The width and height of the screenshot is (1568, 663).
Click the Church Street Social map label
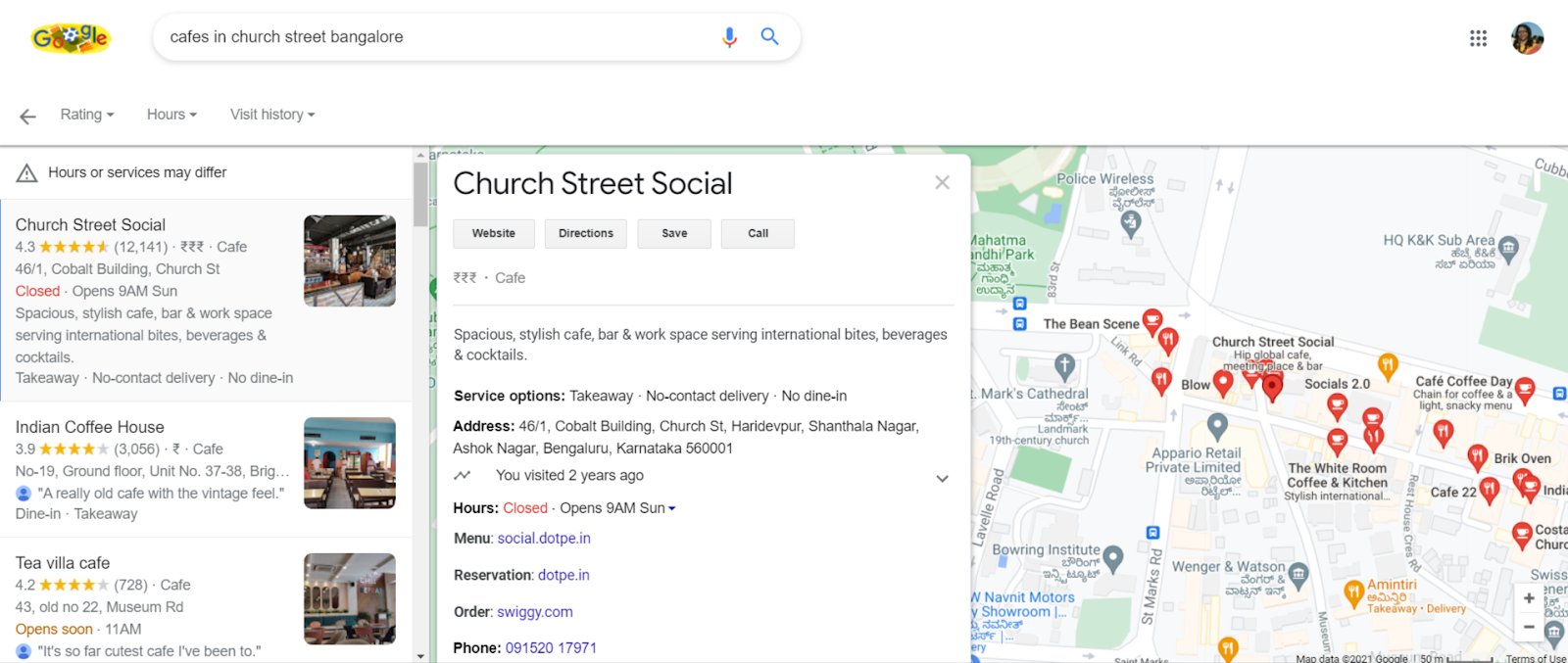point(1273,342)
